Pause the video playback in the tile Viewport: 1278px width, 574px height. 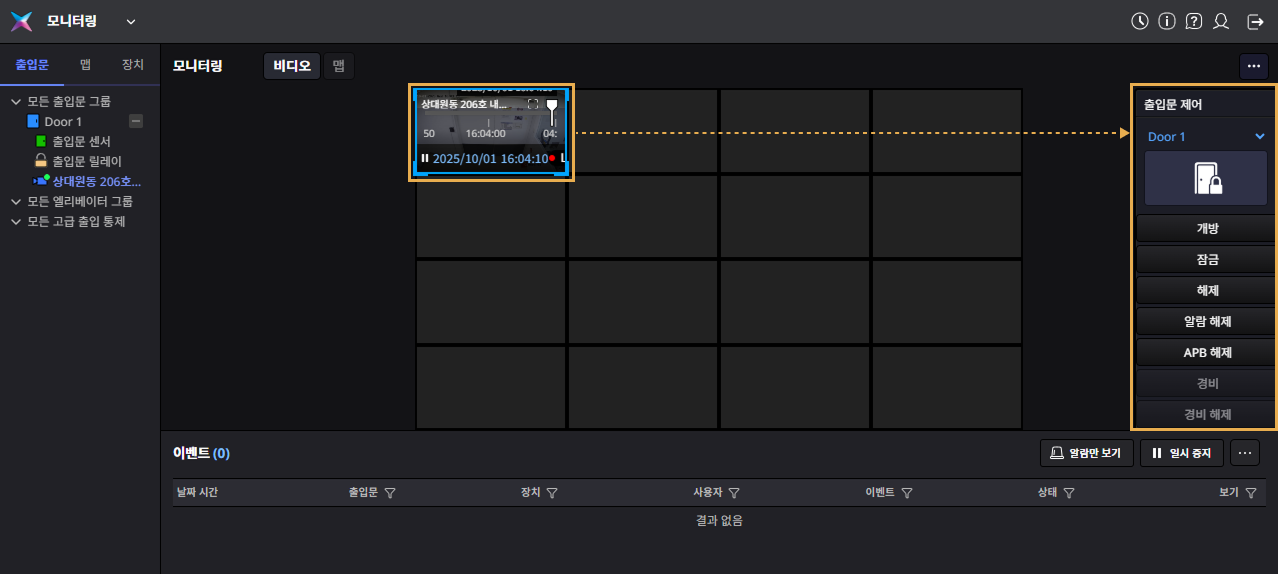tap(425, 158)
